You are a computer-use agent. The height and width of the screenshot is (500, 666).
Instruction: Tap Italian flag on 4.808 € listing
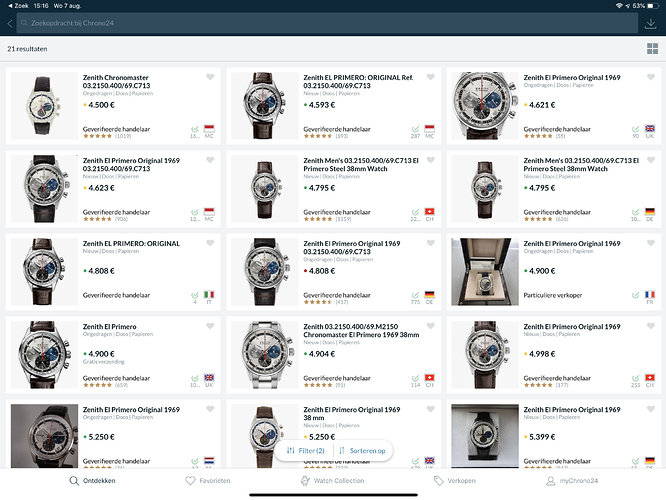pos(209,294)
